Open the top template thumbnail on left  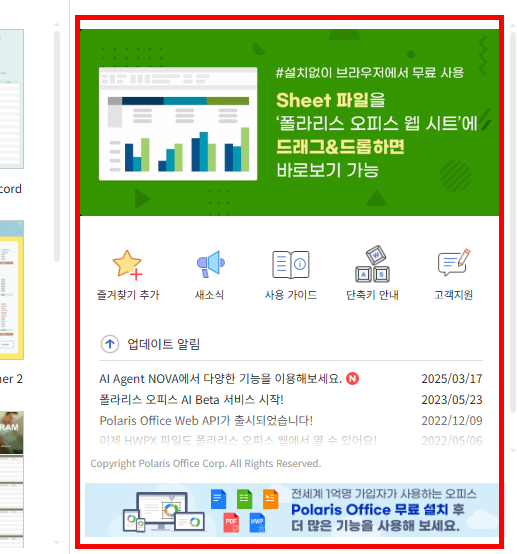[x=12, y=99]
